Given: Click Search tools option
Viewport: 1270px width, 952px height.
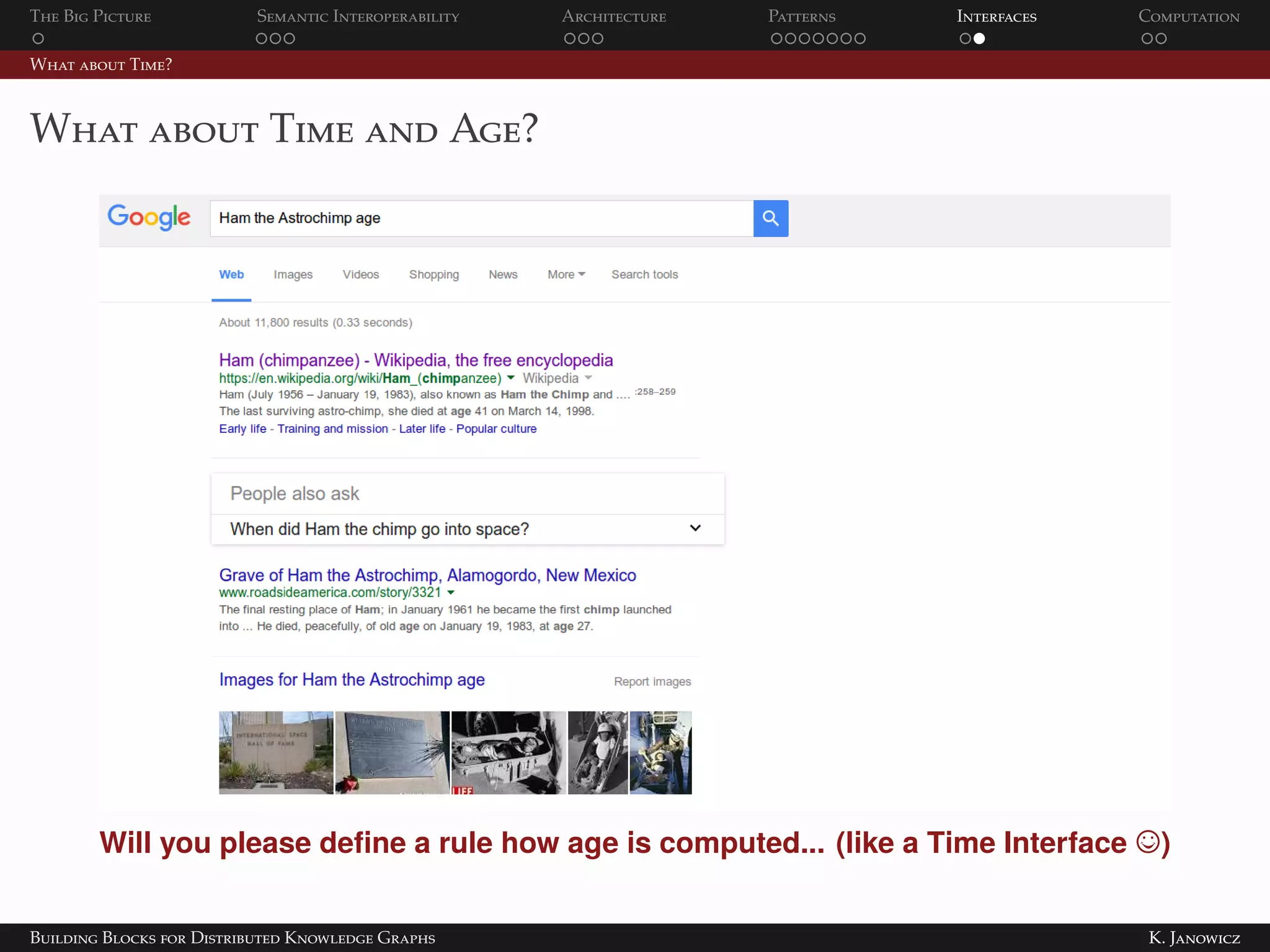Looking at the screenshot, I should pos(644,275).
